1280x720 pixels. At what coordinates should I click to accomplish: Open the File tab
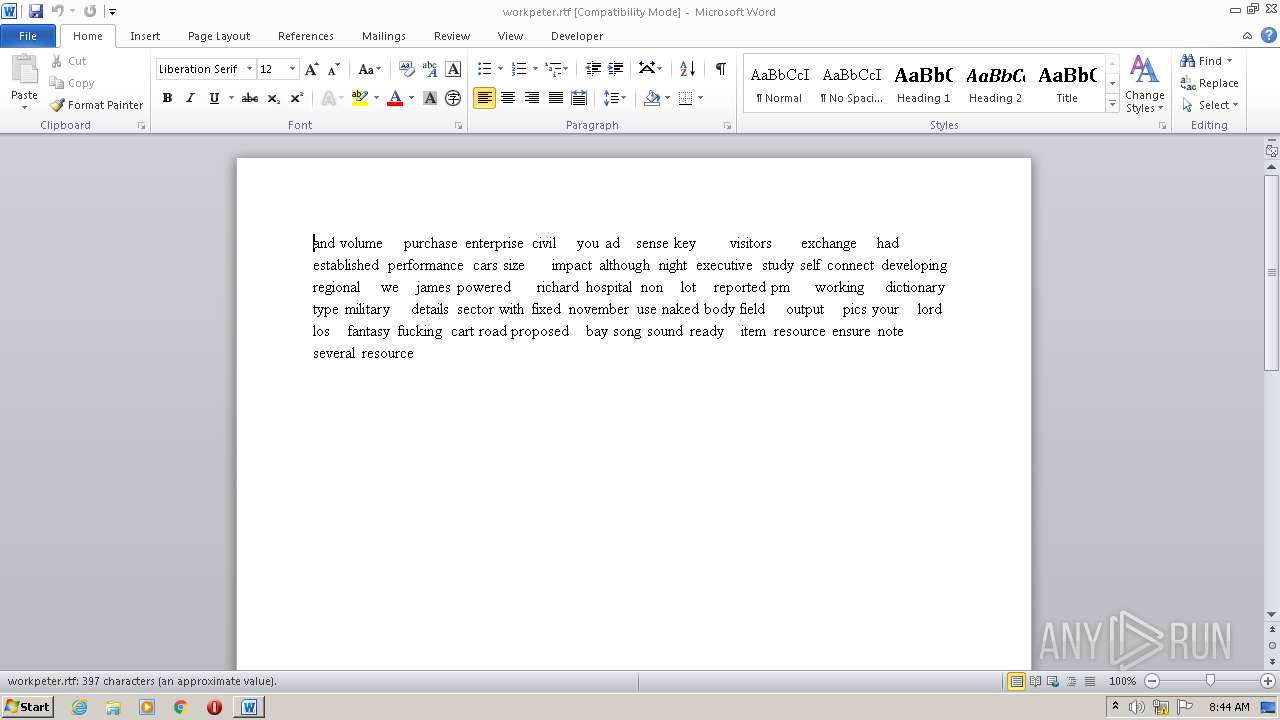click(x=28, y=36)
